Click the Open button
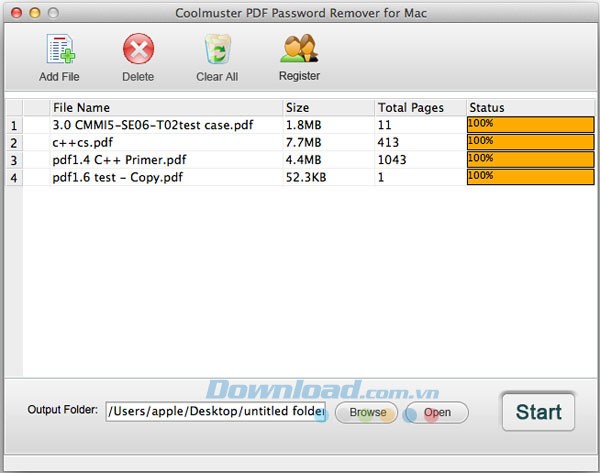The width and height of the screenshot is (600, 473). pyautogui.click(x=437, y=412)
